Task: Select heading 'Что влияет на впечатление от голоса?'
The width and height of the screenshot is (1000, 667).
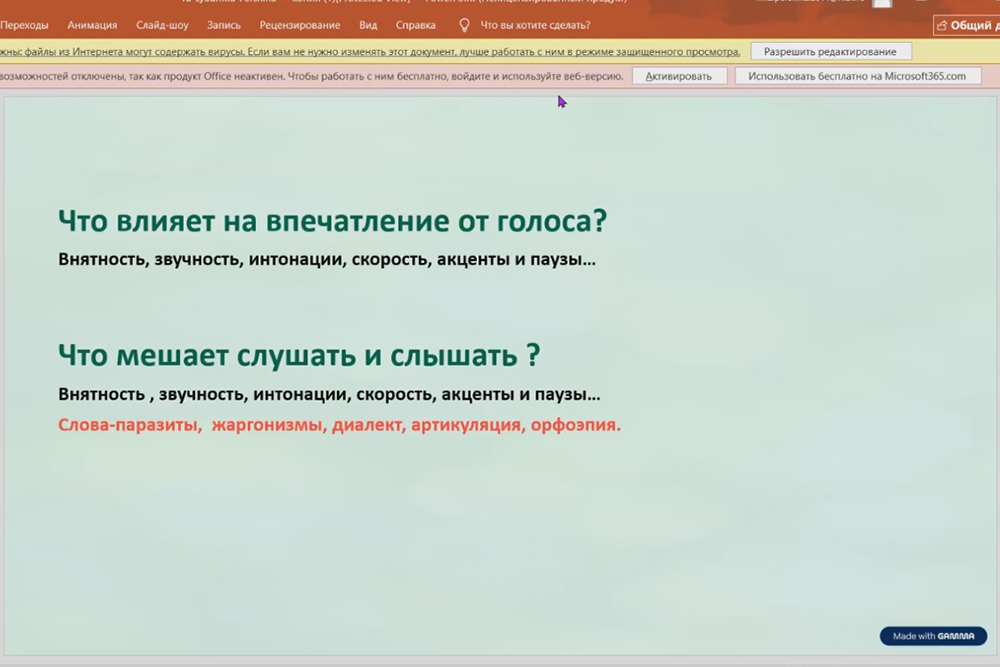Action: pos(332,220)
